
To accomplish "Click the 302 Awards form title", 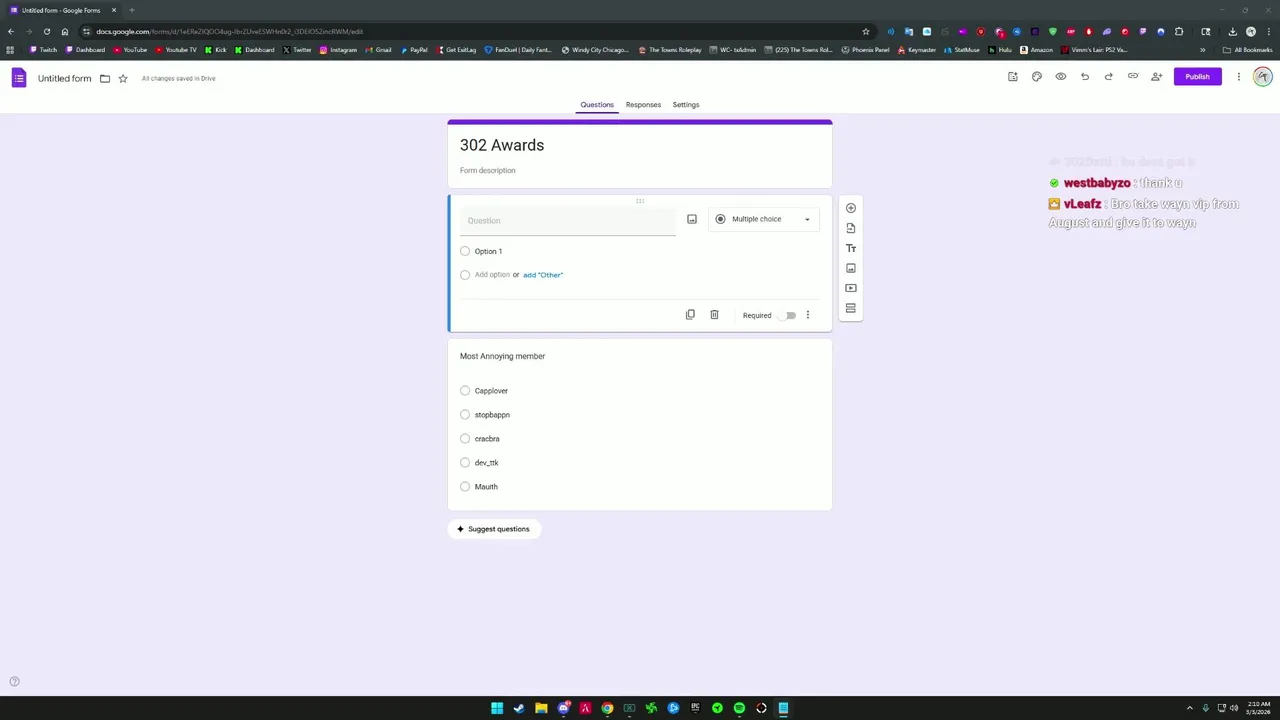I will 502,145.
